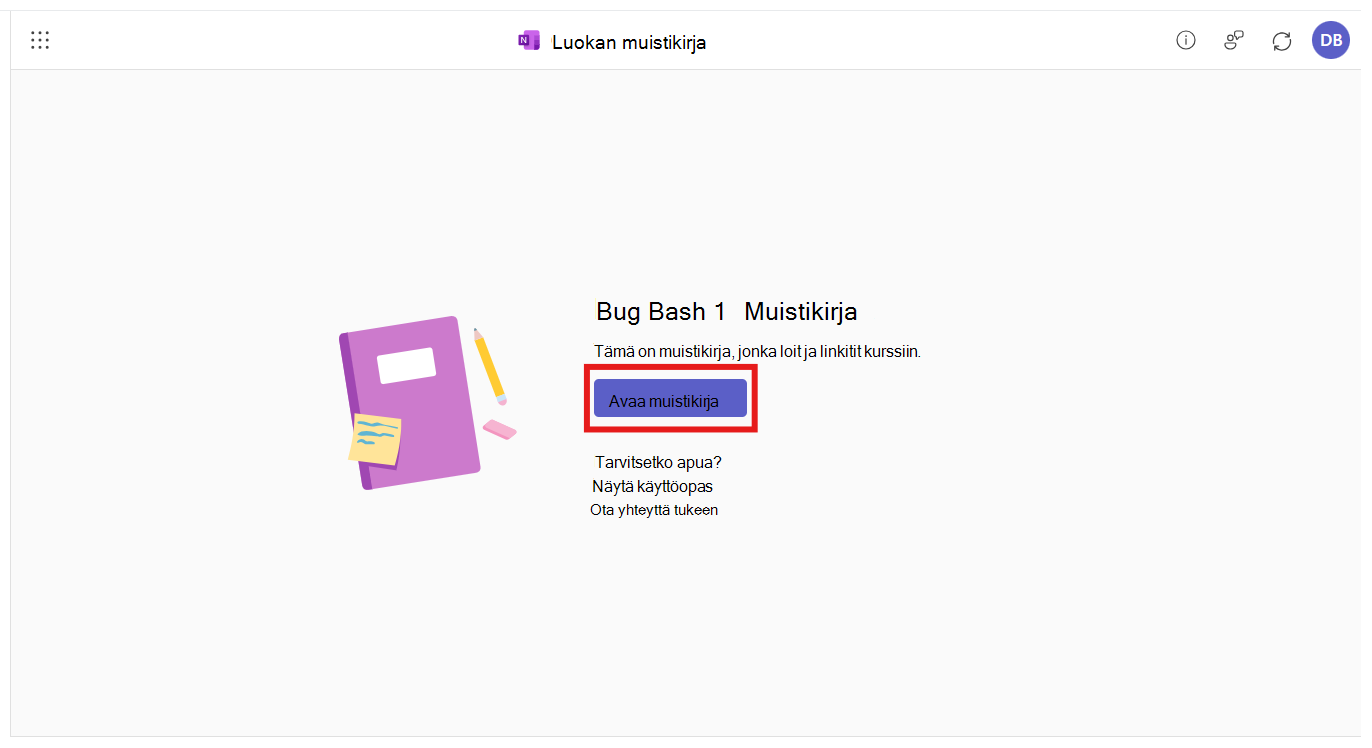Click the Tarvitsetko apua? text
Viewport: 1372px width, 748px height.
(658, 462)
